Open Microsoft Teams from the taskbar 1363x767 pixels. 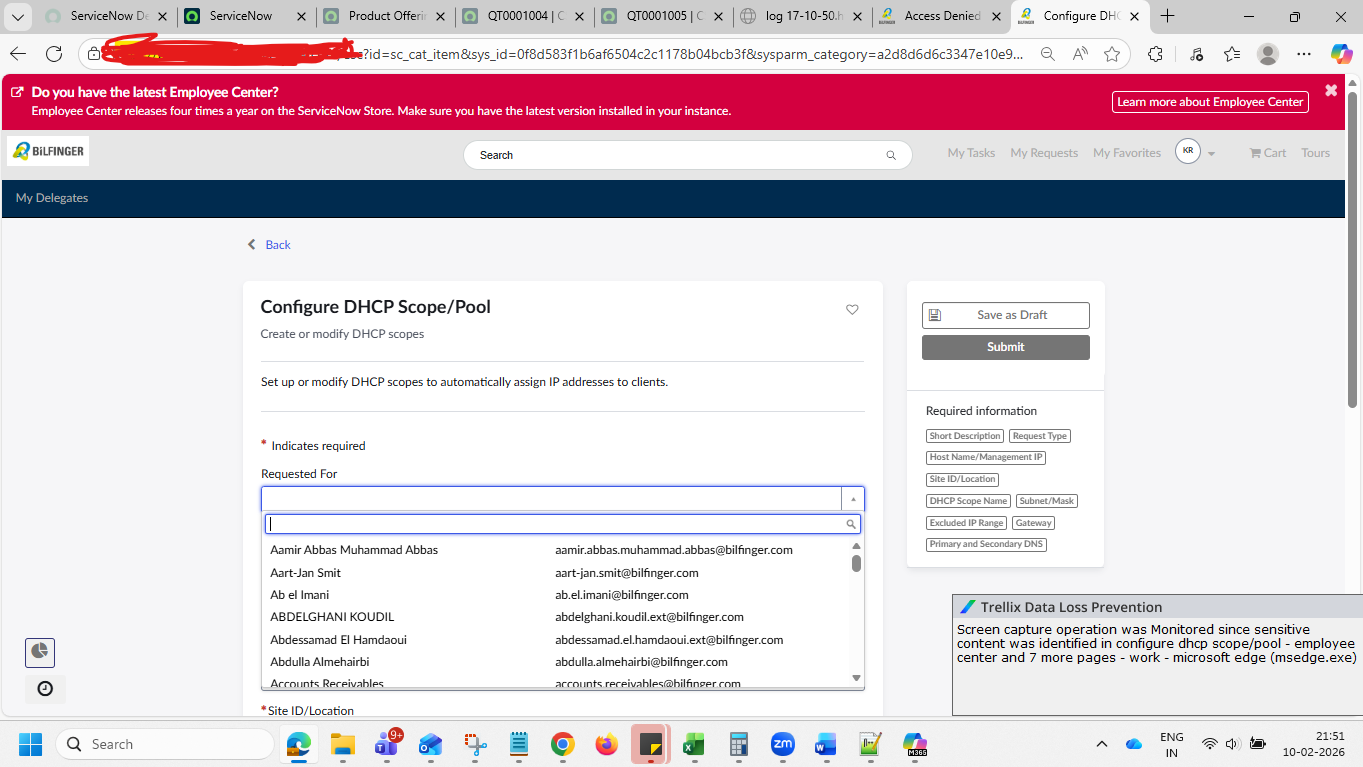(x=386, y=744)
